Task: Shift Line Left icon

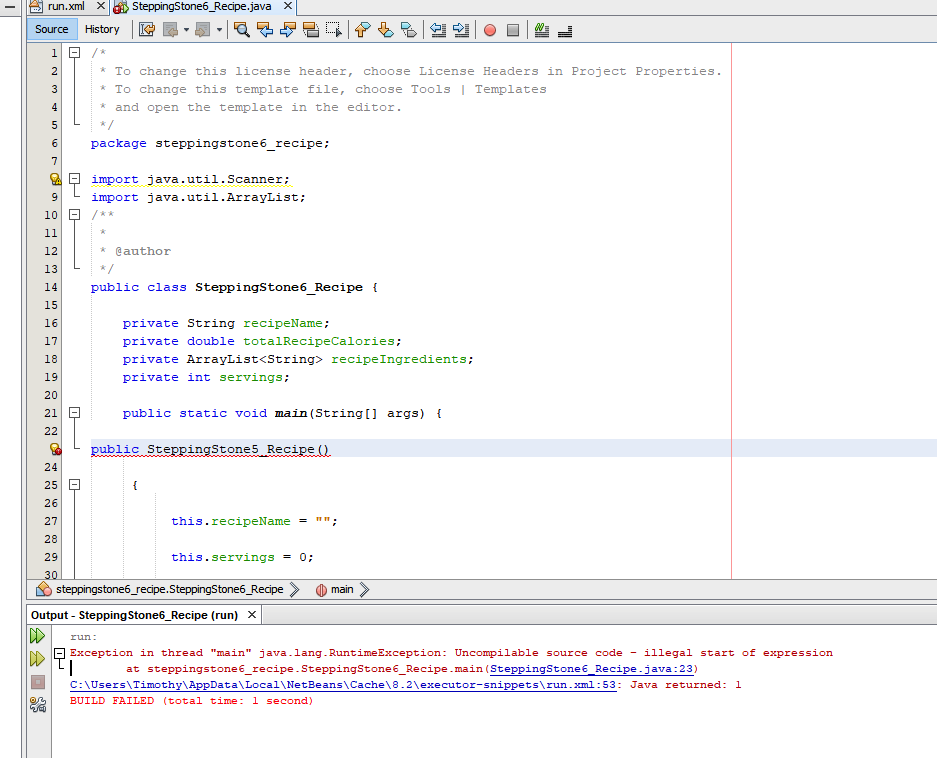Action: pos(438,29)
